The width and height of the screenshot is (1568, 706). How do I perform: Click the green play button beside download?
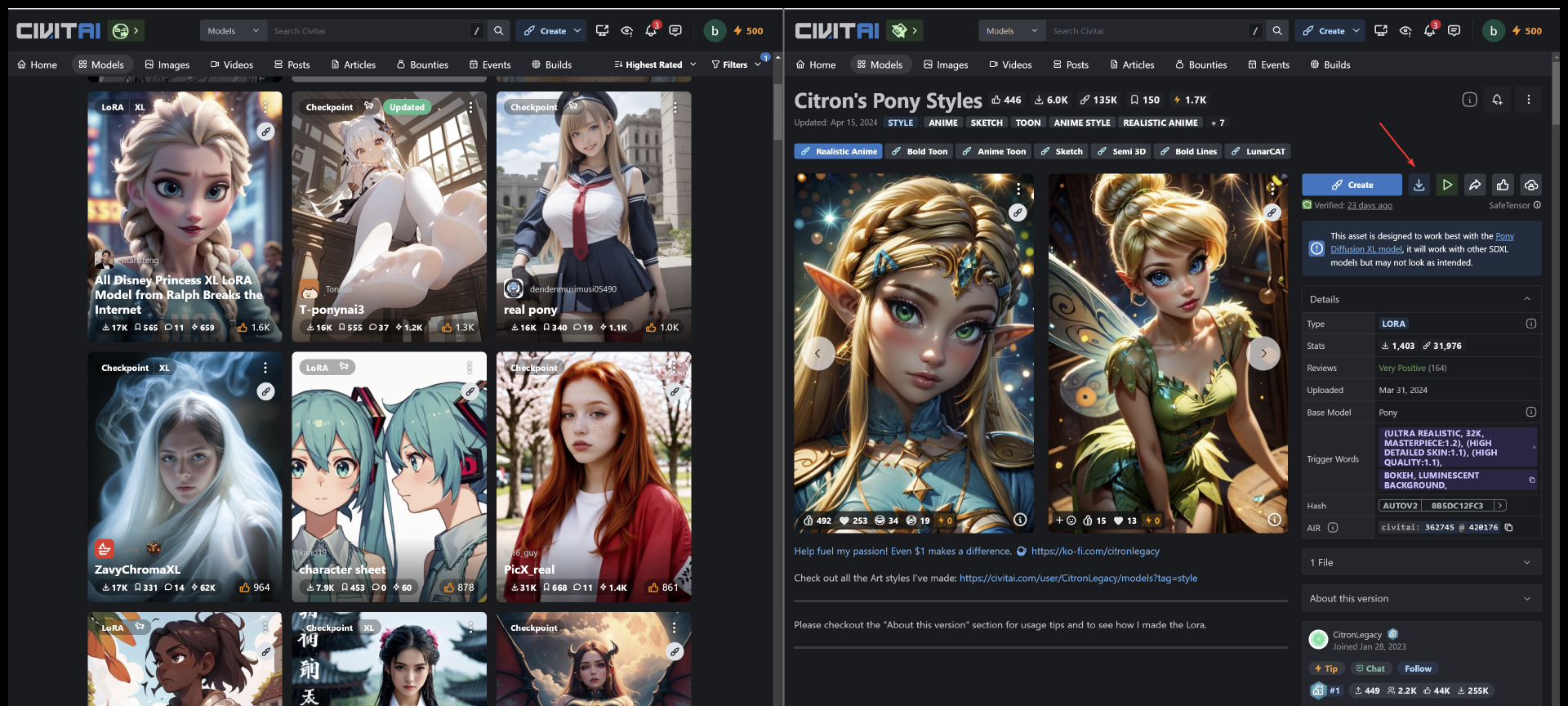1447,185
